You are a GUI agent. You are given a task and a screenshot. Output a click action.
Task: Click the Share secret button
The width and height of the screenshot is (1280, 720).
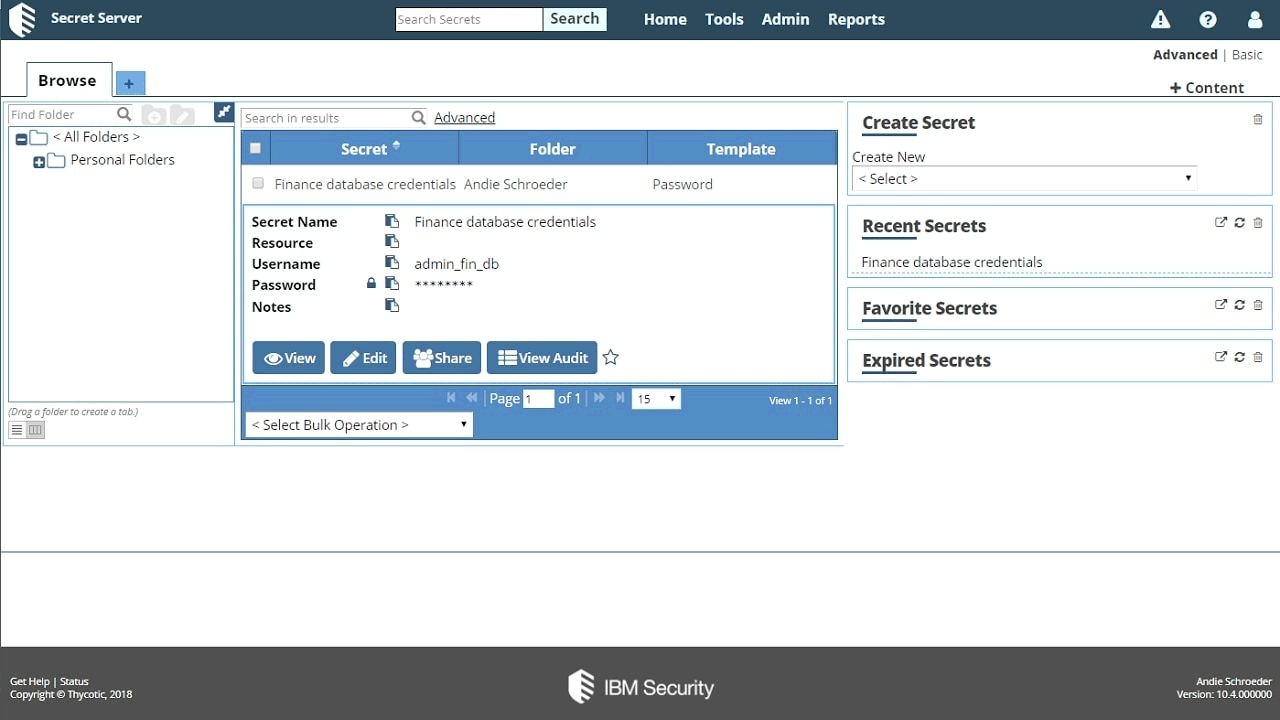(442, 358)
